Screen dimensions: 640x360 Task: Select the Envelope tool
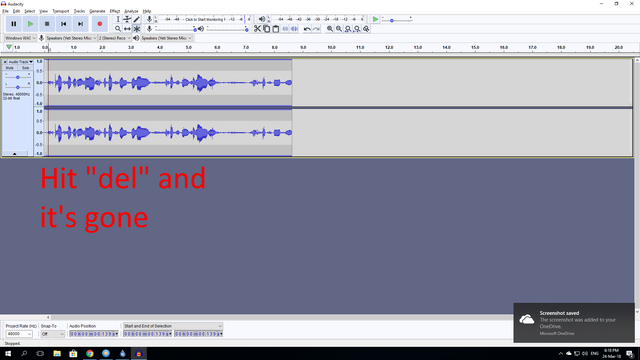point(127,19)
